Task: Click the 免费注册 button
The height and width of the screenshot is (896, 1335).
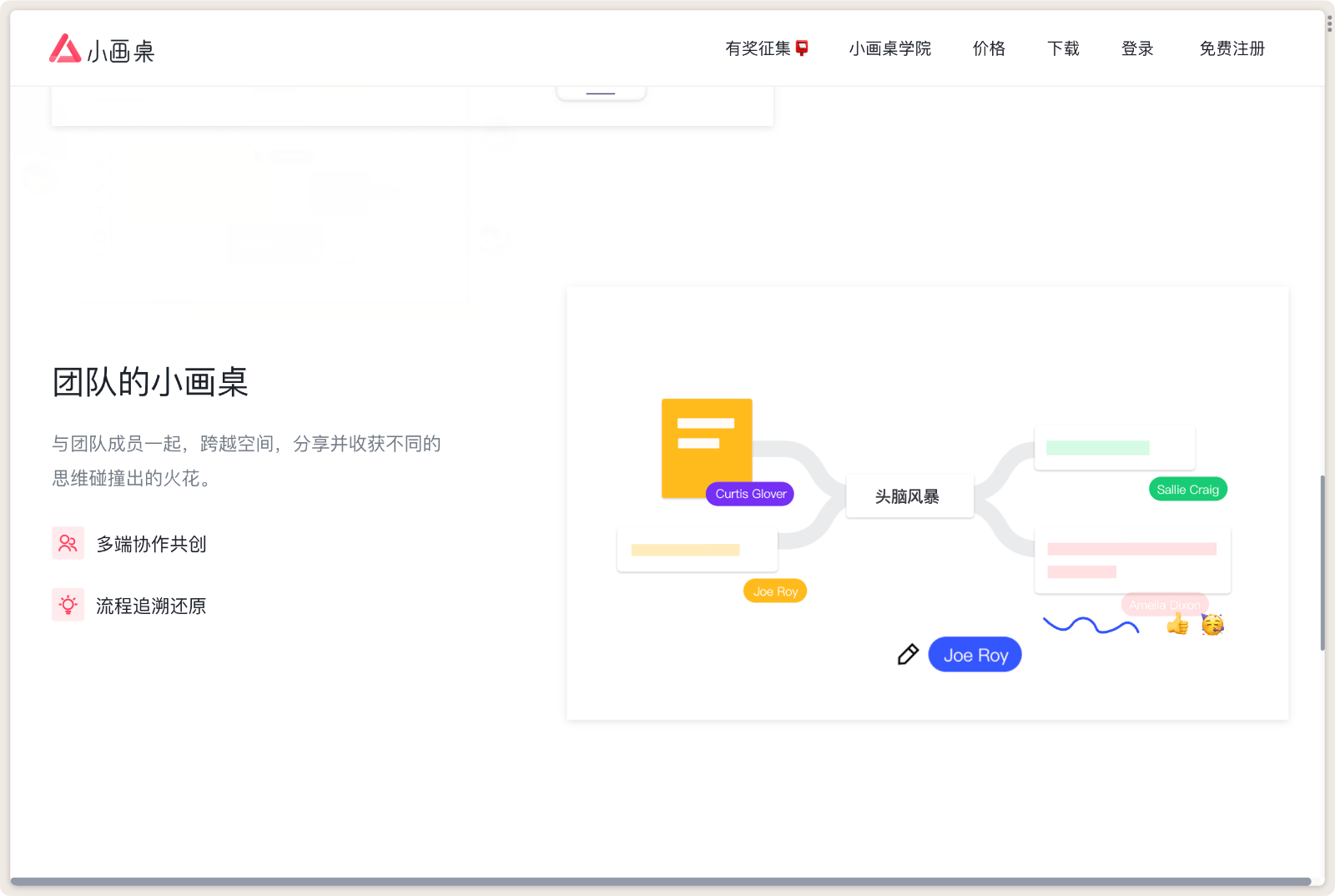Action: click(1232, 49)
